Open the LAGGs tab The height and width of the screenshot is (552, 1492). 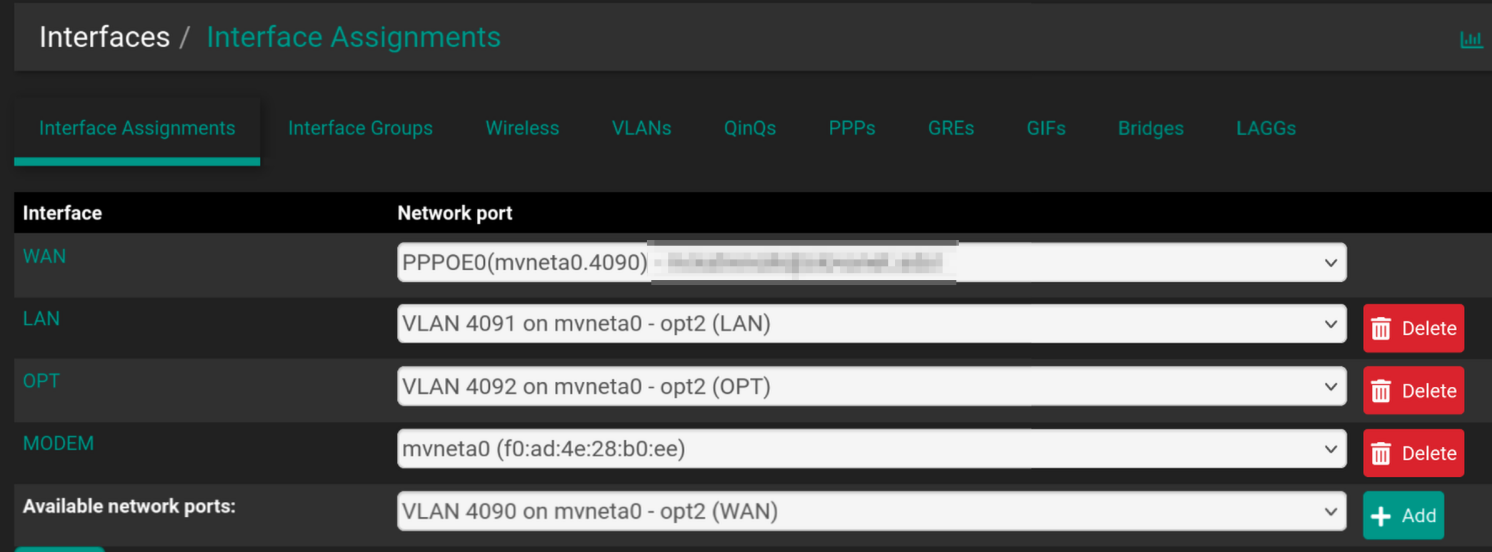click(1266, 128)
